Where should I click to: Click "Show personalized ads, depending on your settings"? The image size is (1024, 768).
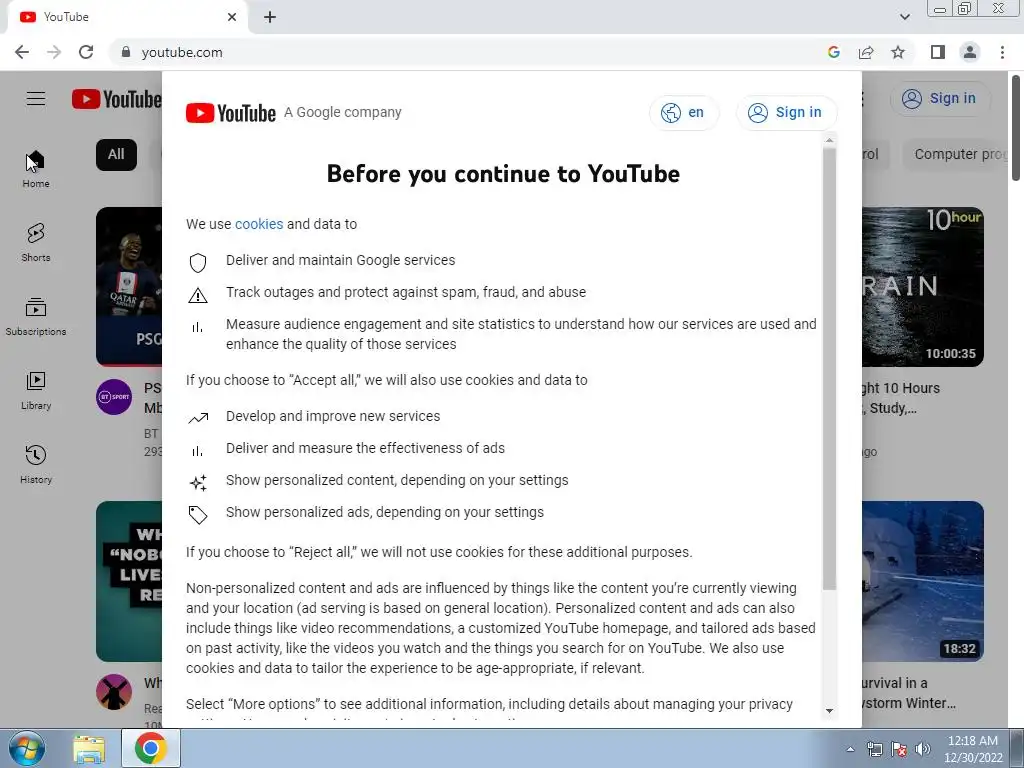click(385, 512)
